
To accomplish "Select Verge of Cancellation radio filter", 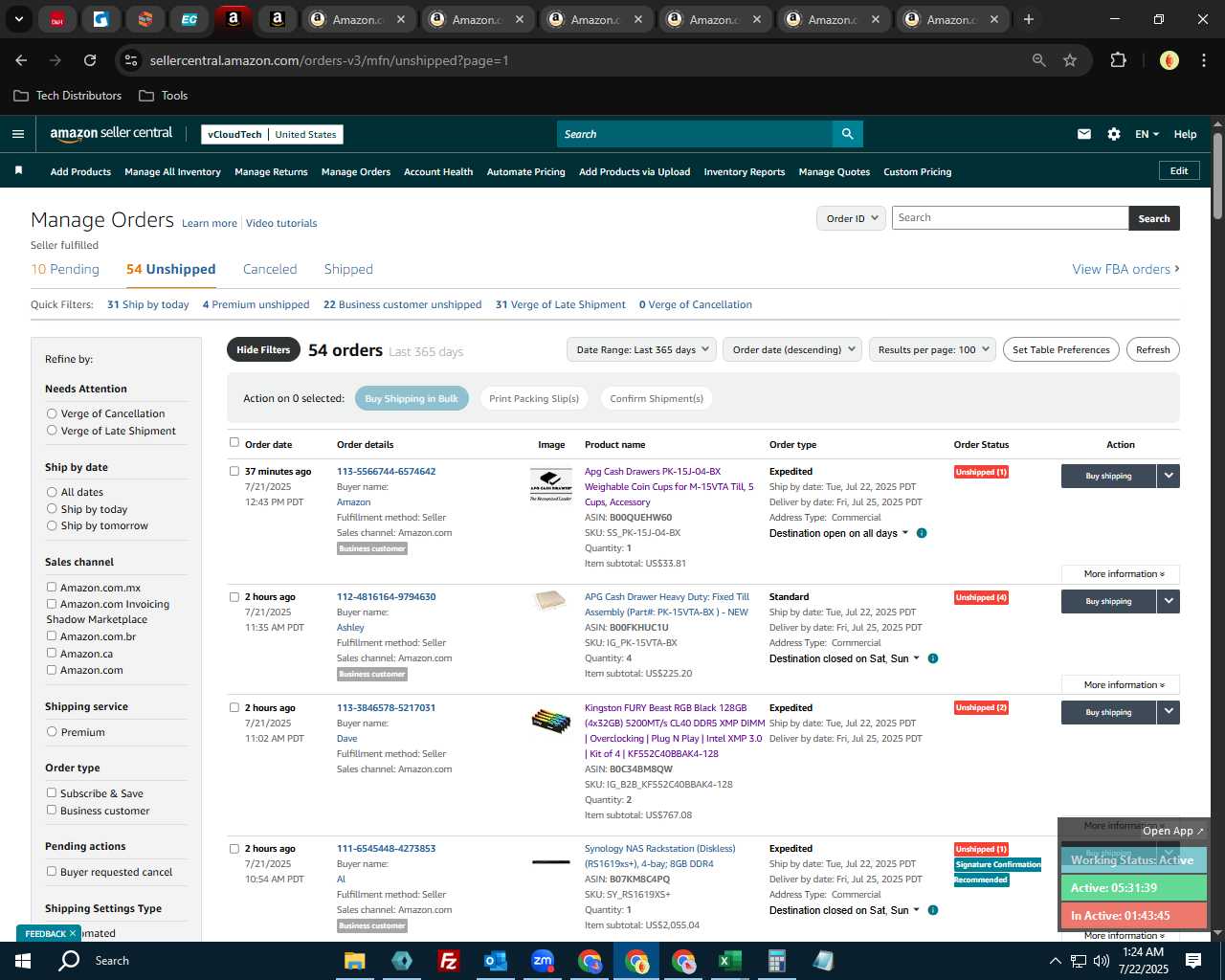I will coord(52,413).
